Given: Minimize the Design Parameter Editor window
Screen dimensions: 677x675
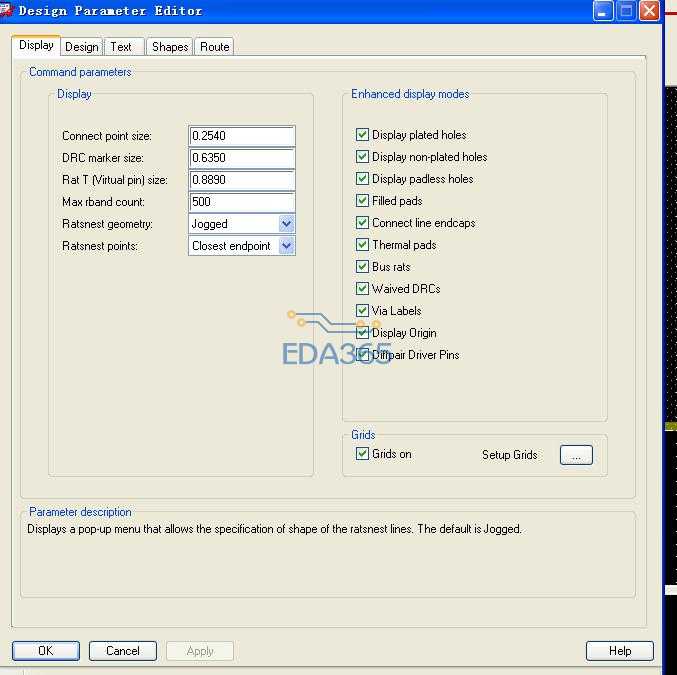Looking at the screenshot, I should 603,10.
